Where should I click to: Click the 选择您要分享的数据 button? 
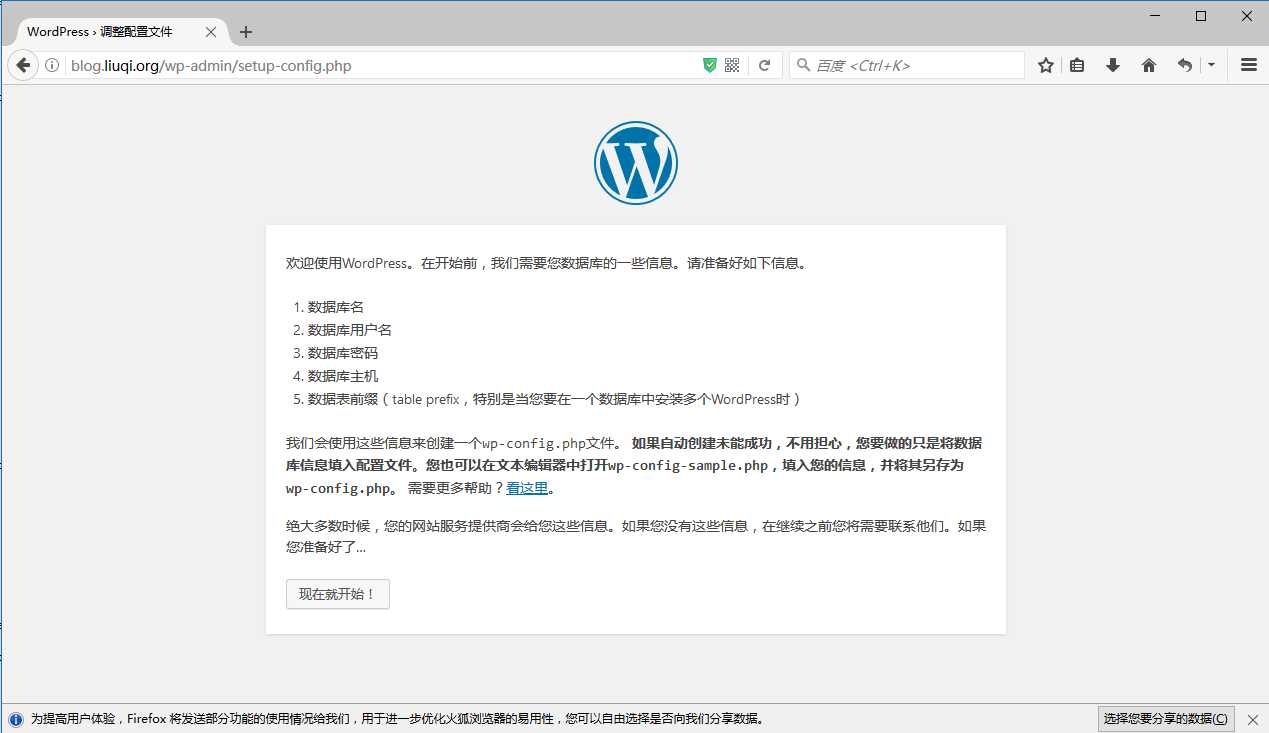click(x=1166, y=718)
